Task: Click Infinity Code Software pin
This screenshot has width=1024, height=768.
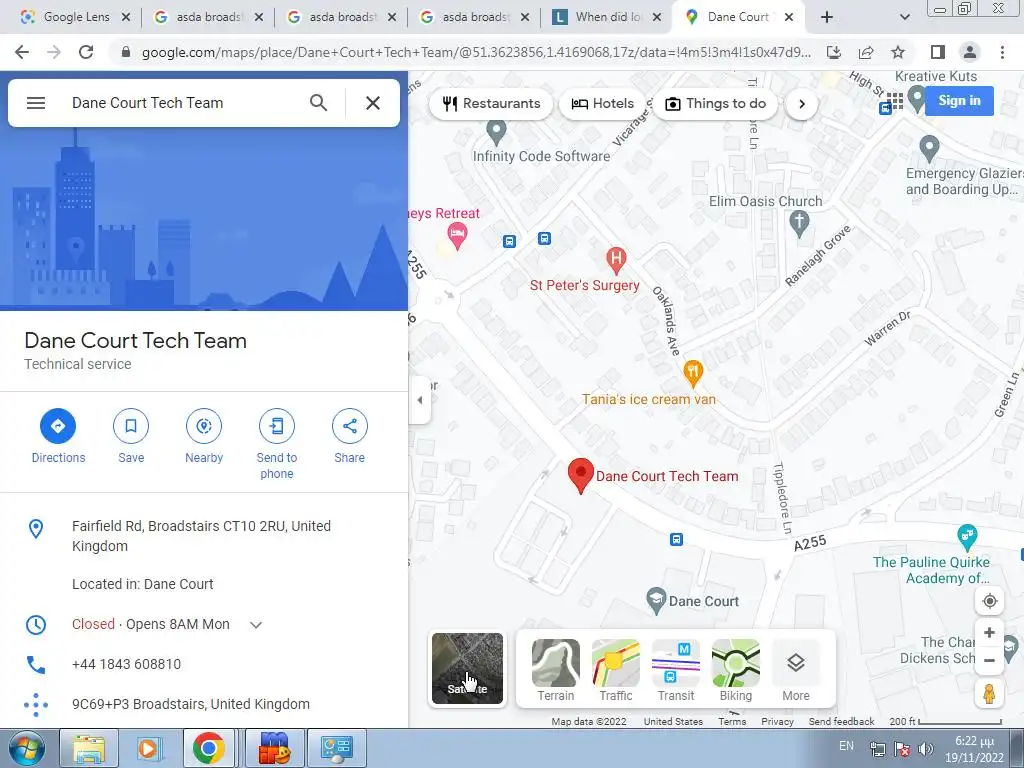Action: click(496, 133)
